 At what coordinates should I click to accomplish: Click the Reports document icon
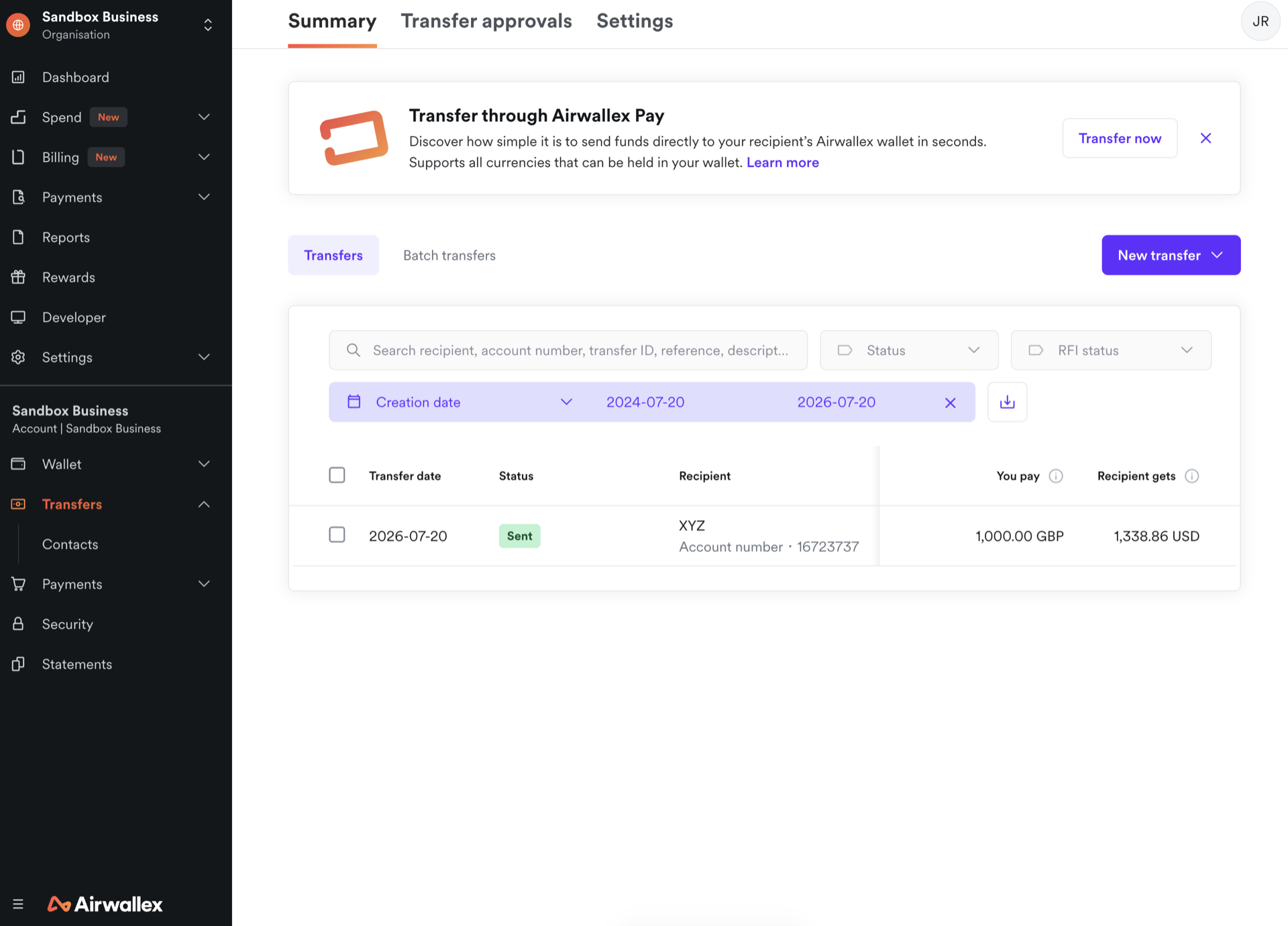point(18,237)
